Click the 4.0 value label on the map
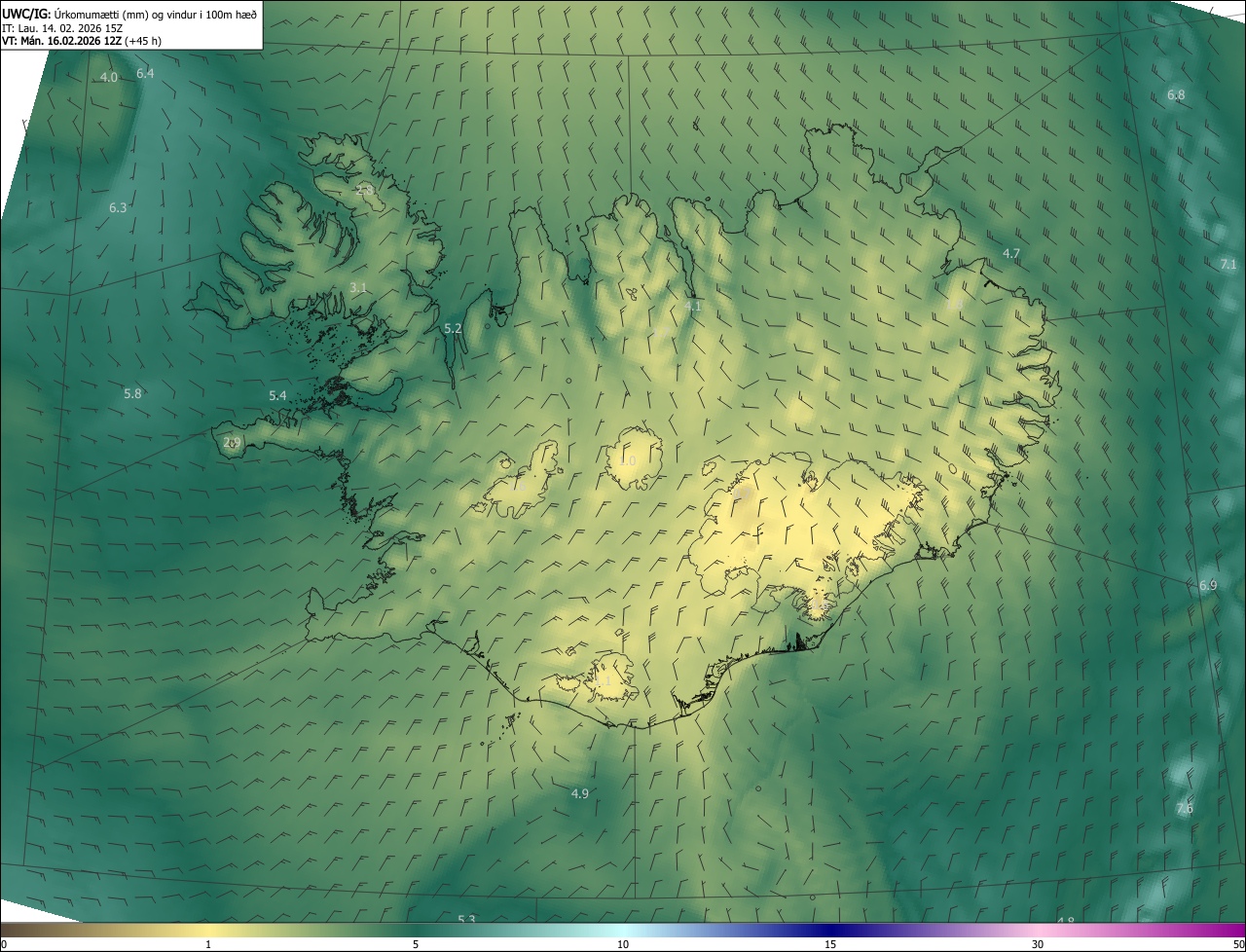 (108, 77)
